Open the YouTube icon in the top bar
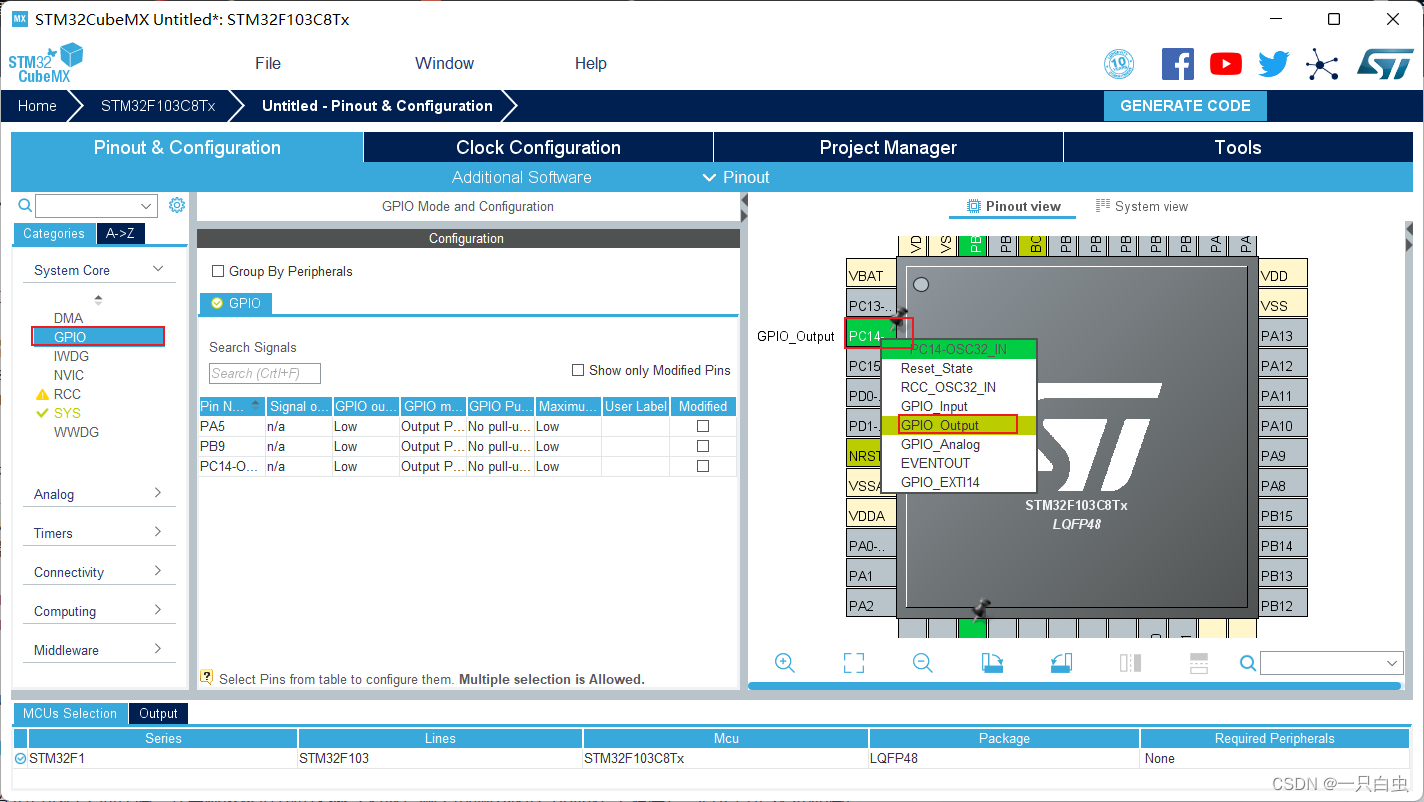 tap(1225, 63)
